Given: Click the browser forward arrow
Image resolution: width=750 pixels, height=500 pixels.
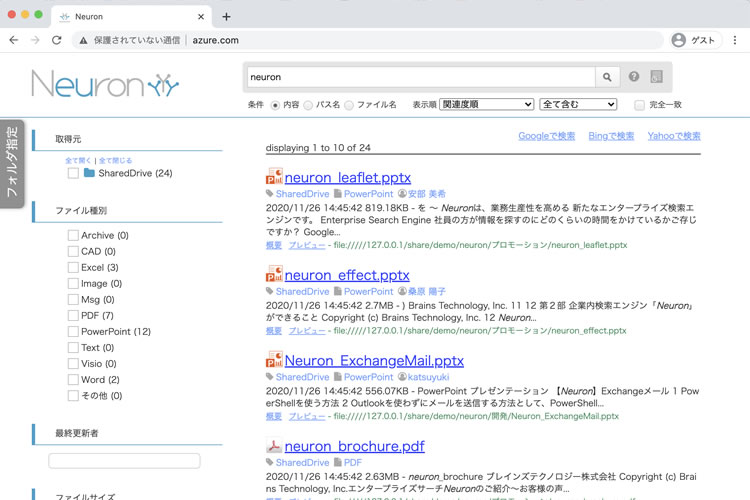Looking at the screenshot, I should [35, 40].
